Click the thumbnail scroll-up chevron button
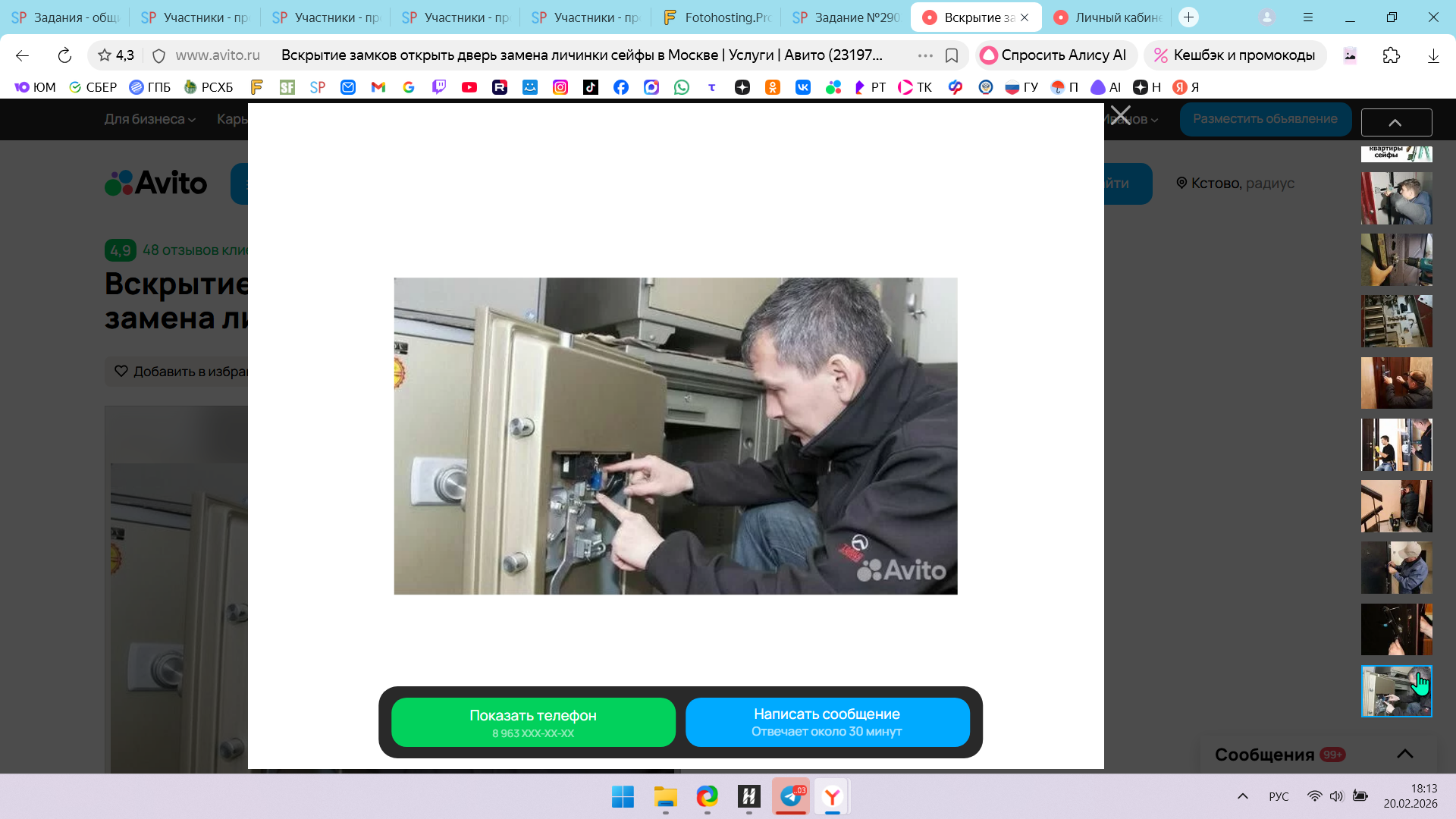The height and width of the screenshot is (819, 1456). tap(1396, 122)
